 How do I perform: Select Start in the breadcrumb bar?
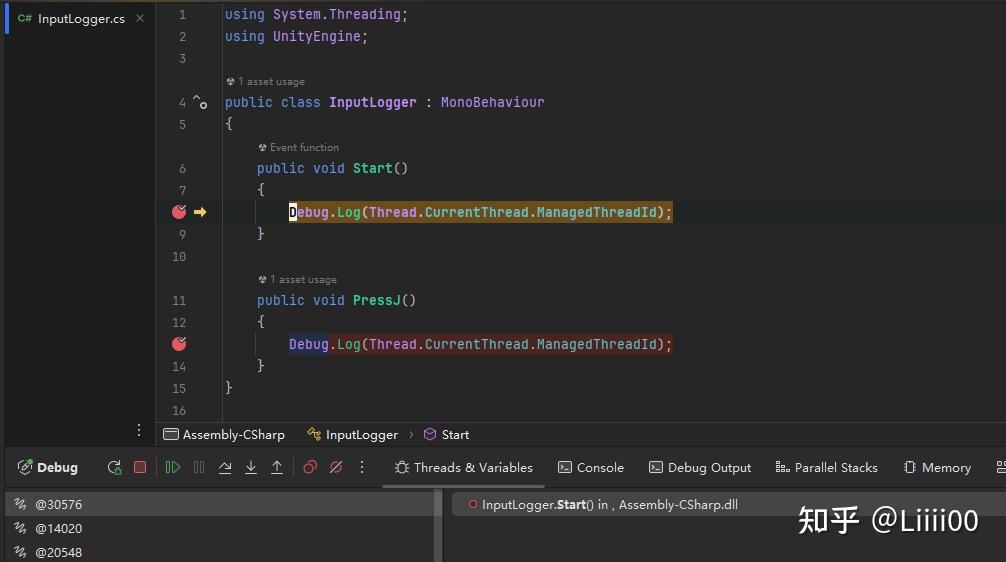click(447, 435)
